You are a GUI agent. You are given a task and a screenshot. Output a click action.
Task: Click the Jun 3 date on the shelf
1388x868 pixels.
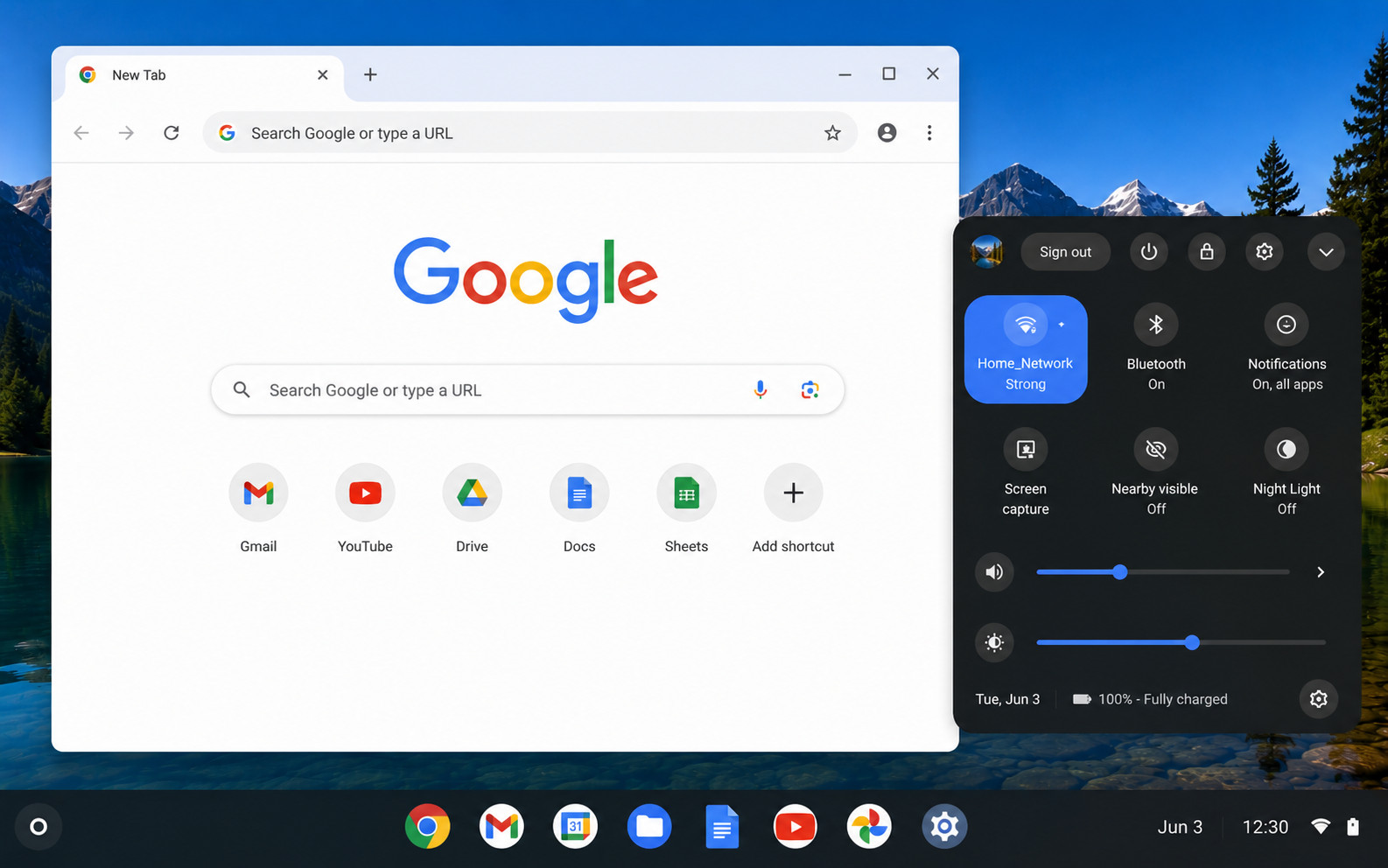[x=1180, y=827]
